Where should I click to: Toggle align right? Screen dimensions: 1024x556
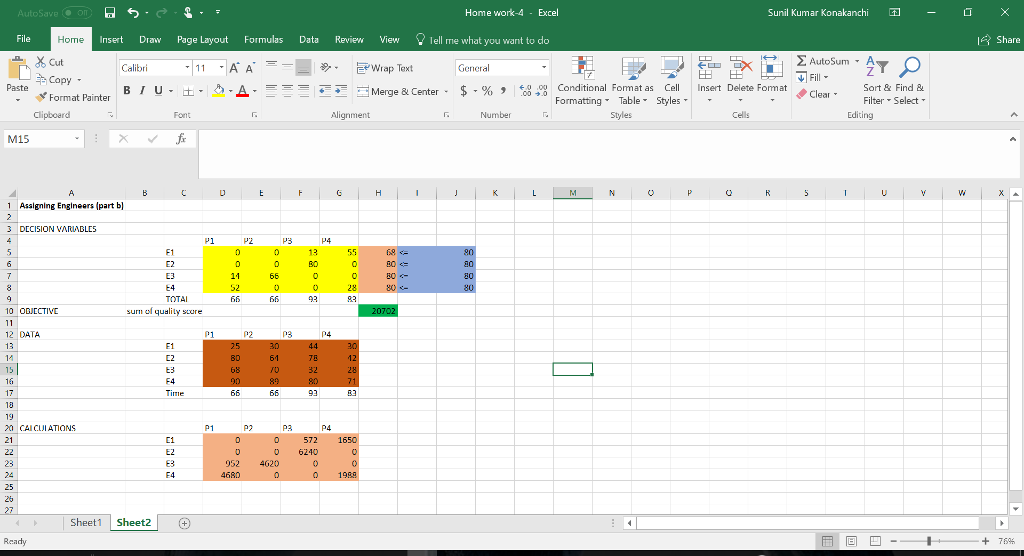click(303, 91)
